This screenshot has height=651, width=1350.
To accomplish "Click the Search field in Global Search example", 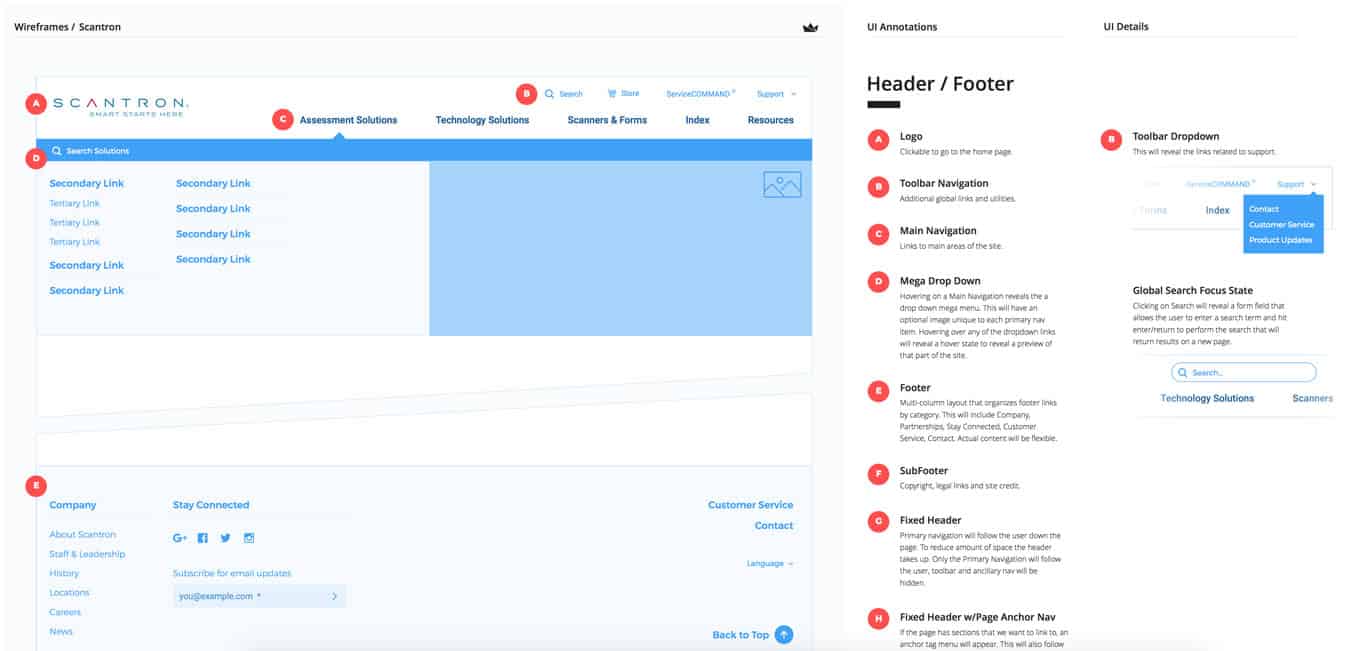I will tap(1244, 372).
